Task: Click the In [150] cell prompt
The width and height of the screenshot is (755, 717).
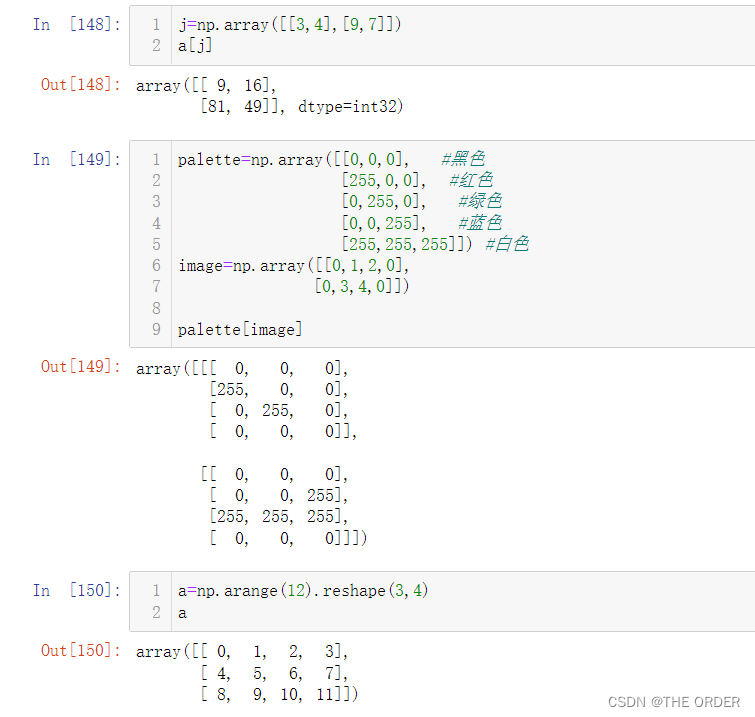Action: point(77,590)
